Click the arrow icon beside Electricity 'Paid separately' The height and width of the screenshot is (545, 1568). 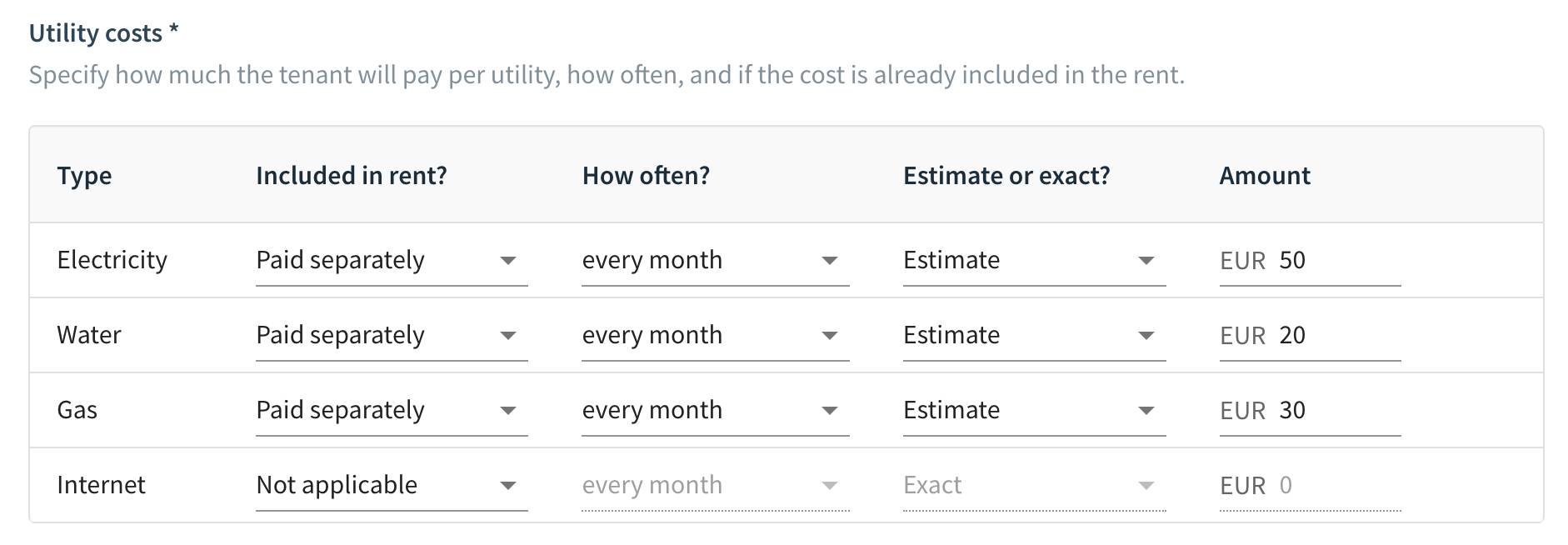pos(508,261)
